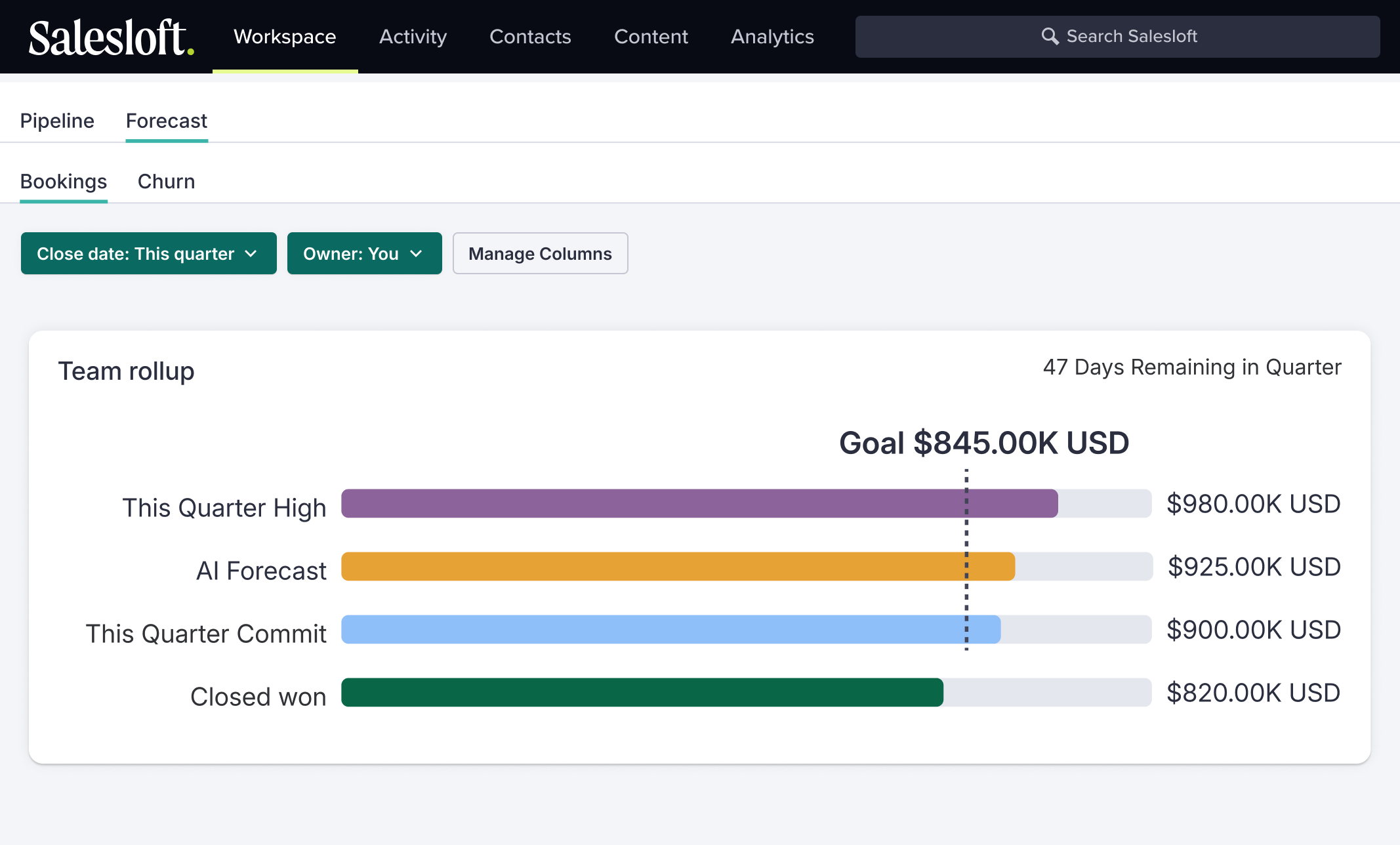
Task: Click the Manage Columns button
Action: [540, 253]
